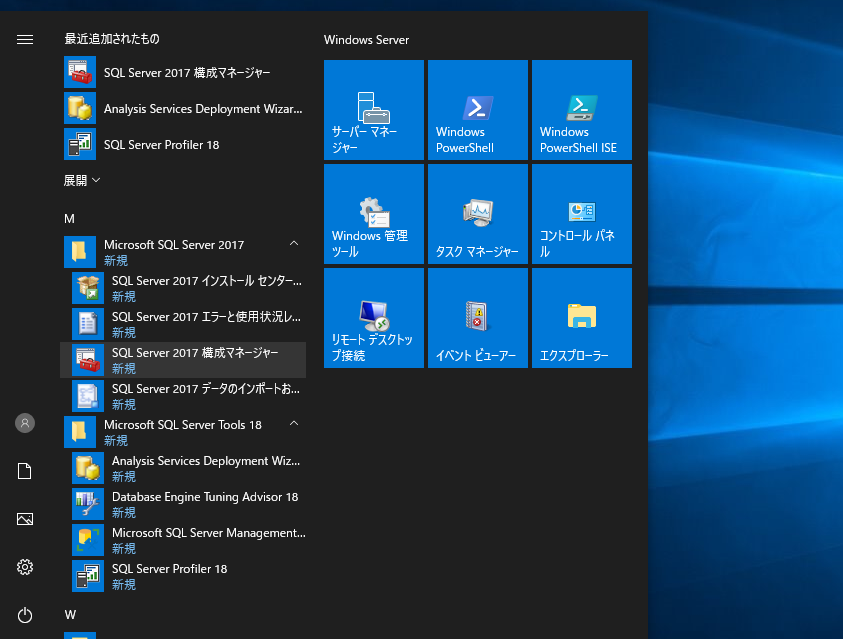843x639 pixels.
Task: Open SQL Server Profiler 18 under Tools 18
Action: 185,576
